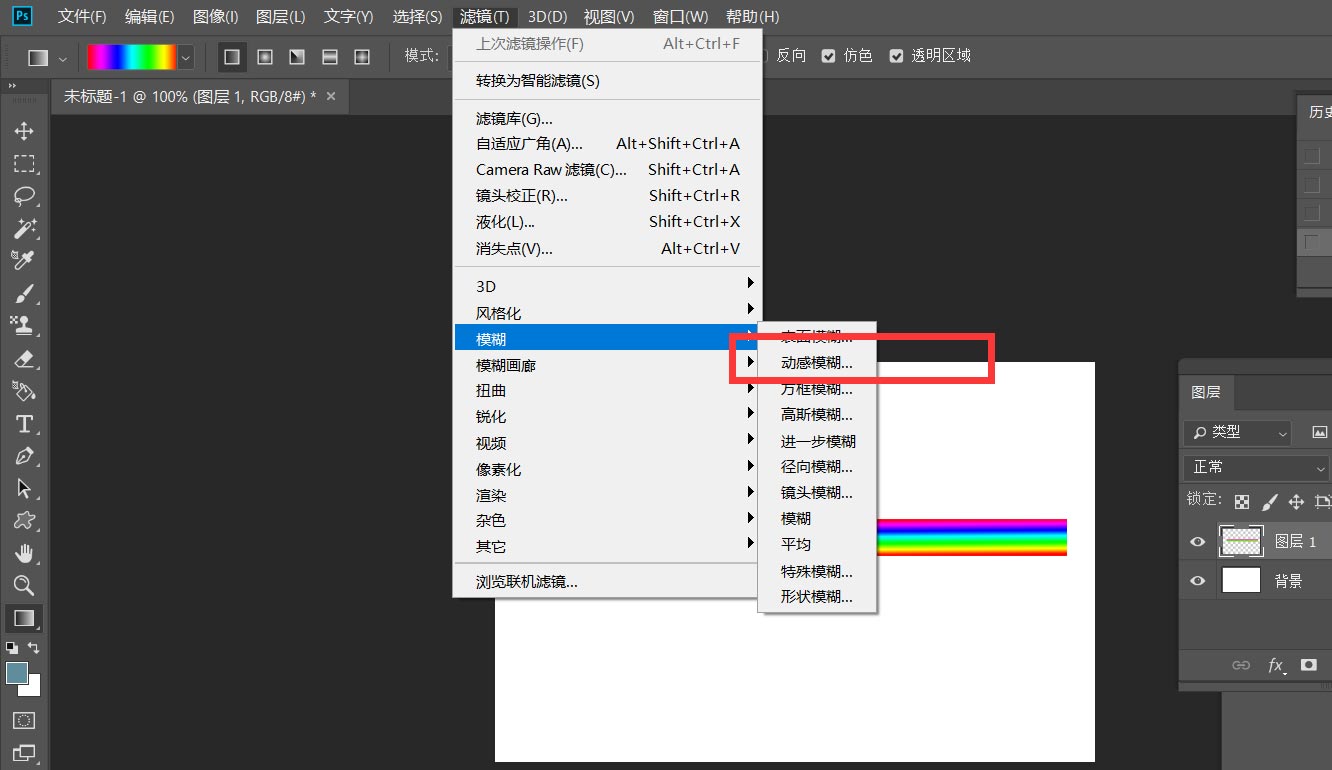
Task: Select the Zoom tool
Action: click(x=24, y=585)
